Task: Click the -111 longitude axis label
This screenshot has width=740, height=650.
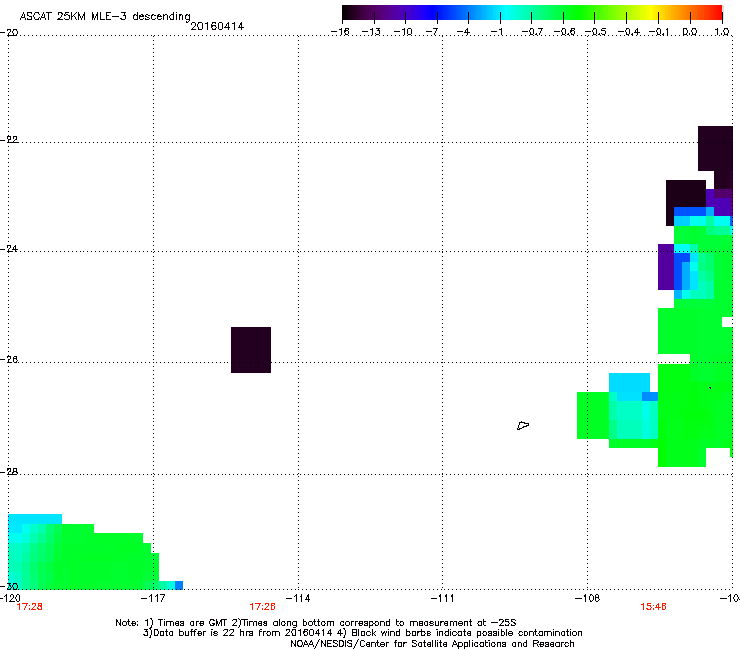Action: coord(443,598)
